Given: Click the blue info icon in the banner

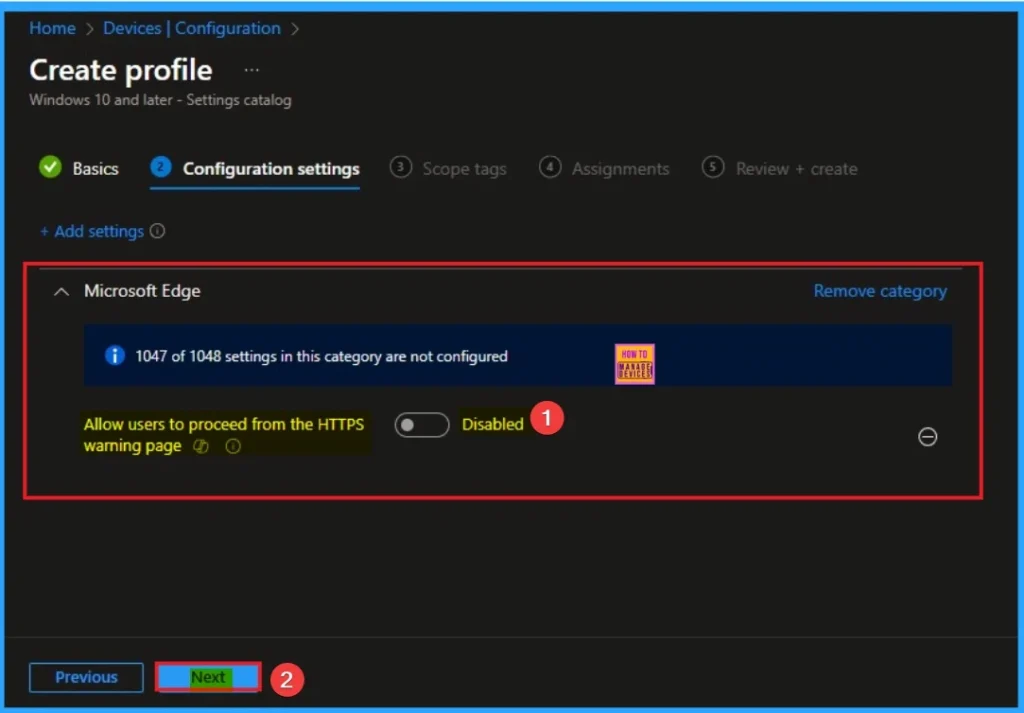Looking at the screenshot, I should pyautogui.click(x=115, y=356).
